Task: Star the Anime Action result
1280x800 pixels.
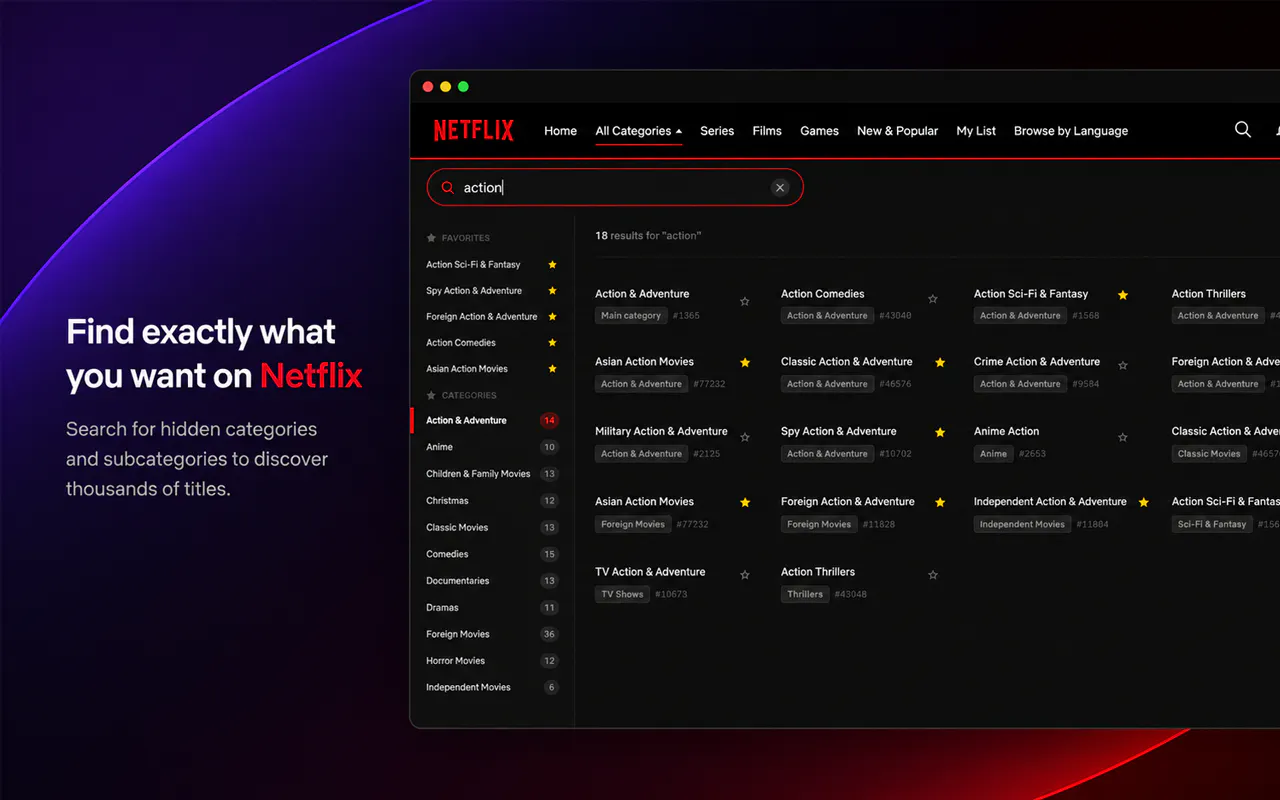Action: pos(1123,437)
